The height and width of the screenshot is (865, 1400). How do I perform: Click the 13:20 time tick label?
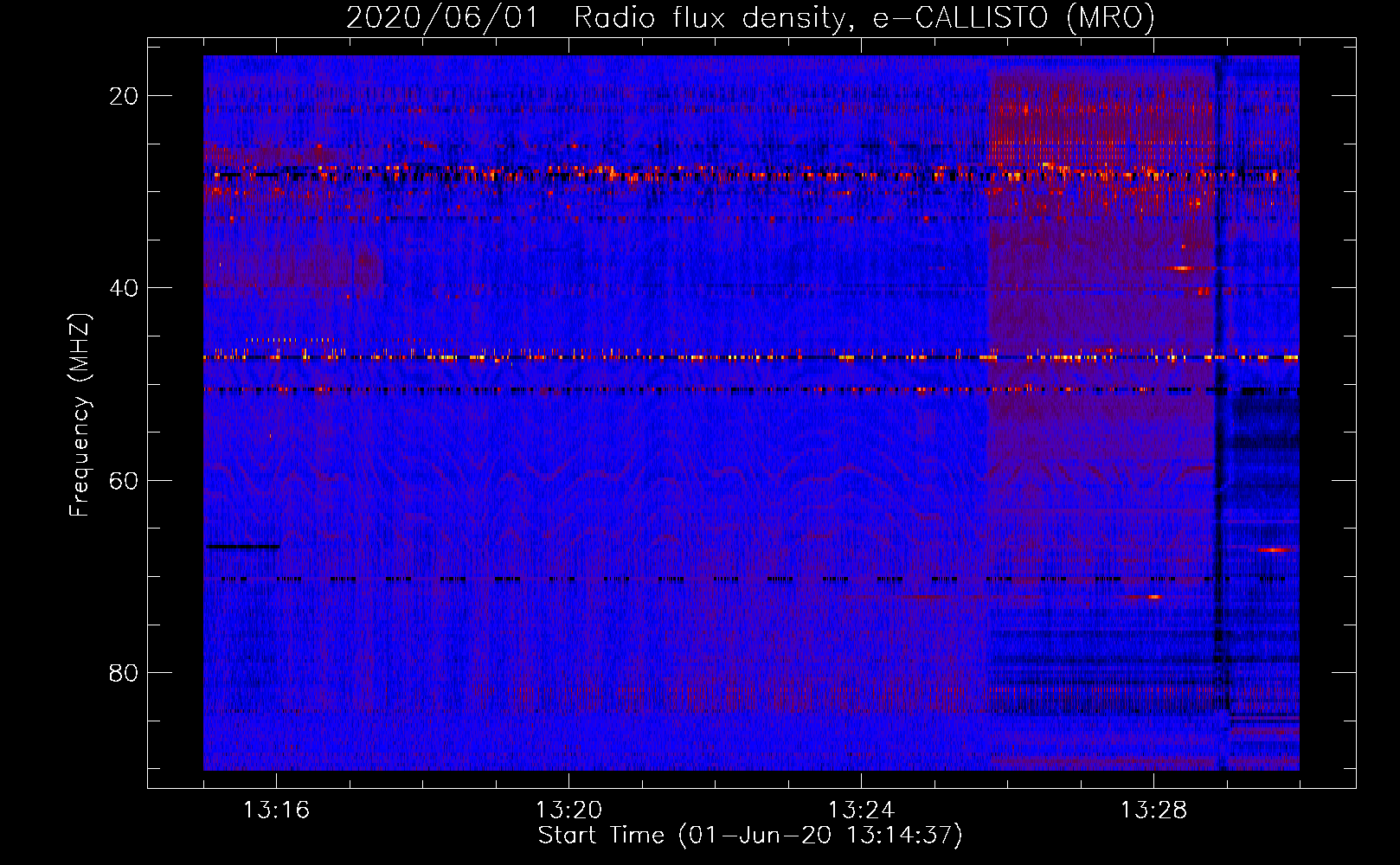[x=568, y=811]
